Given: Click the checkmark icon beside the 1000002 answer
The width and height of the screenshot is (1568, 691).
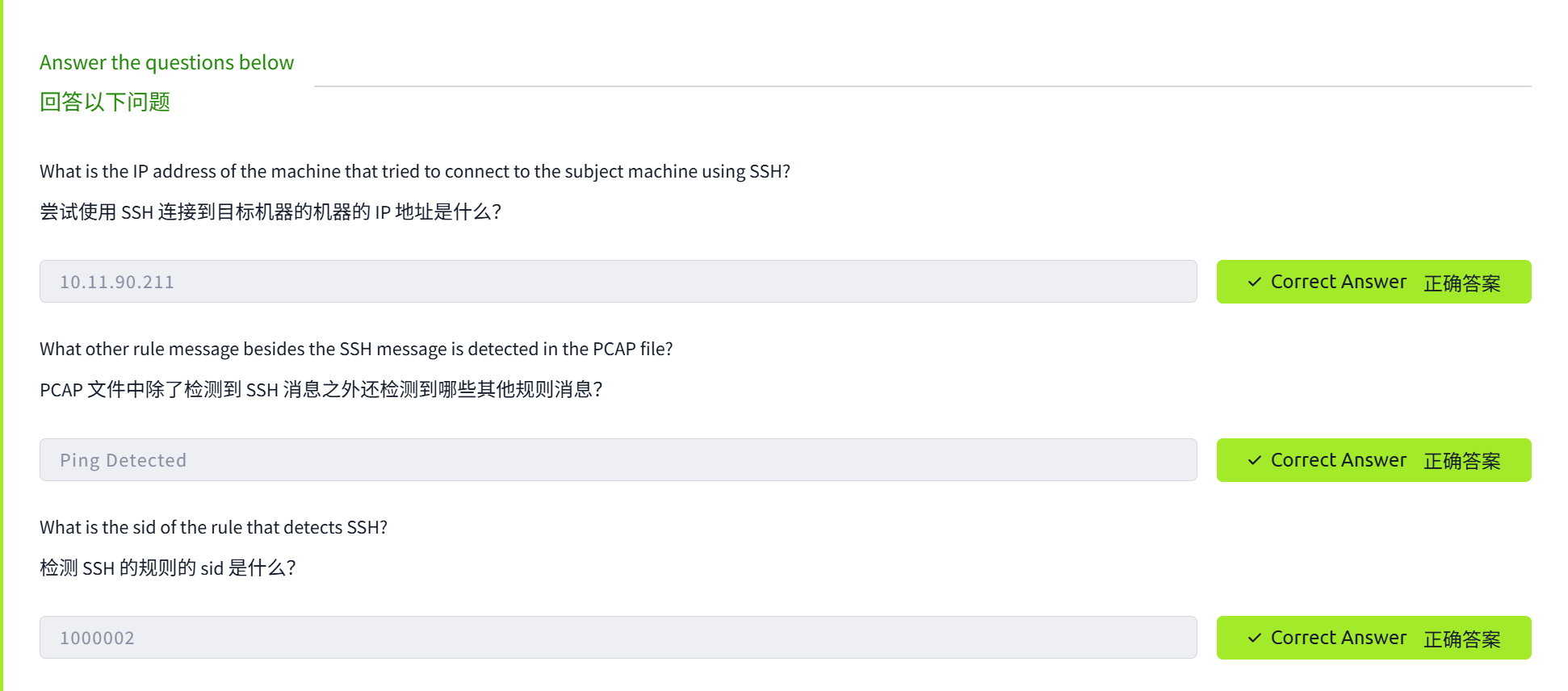Looking at the screenshot, I should (x=1254, y=638).
